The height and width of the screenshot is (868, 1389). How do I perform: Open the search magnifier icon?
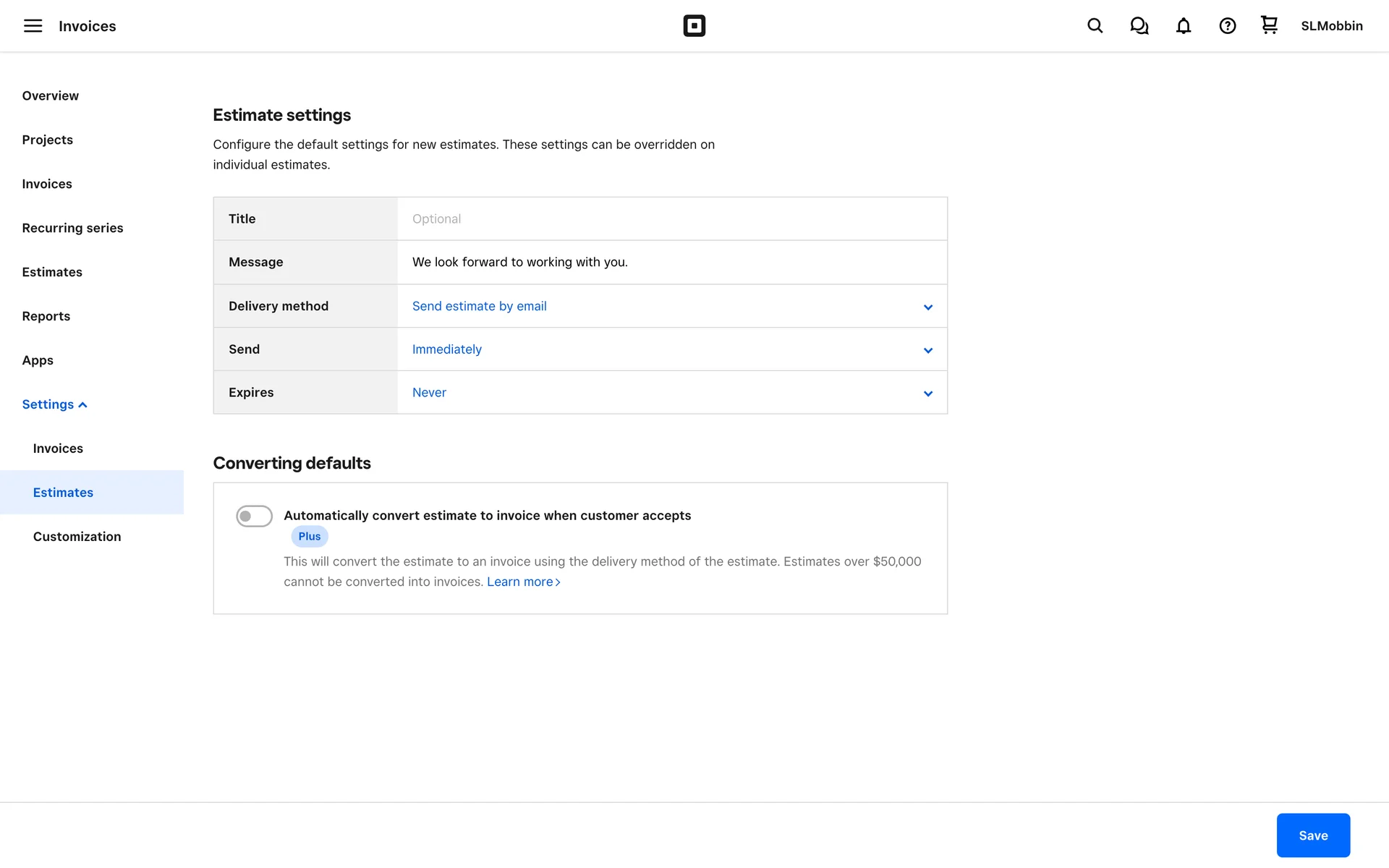(1095, 26)
